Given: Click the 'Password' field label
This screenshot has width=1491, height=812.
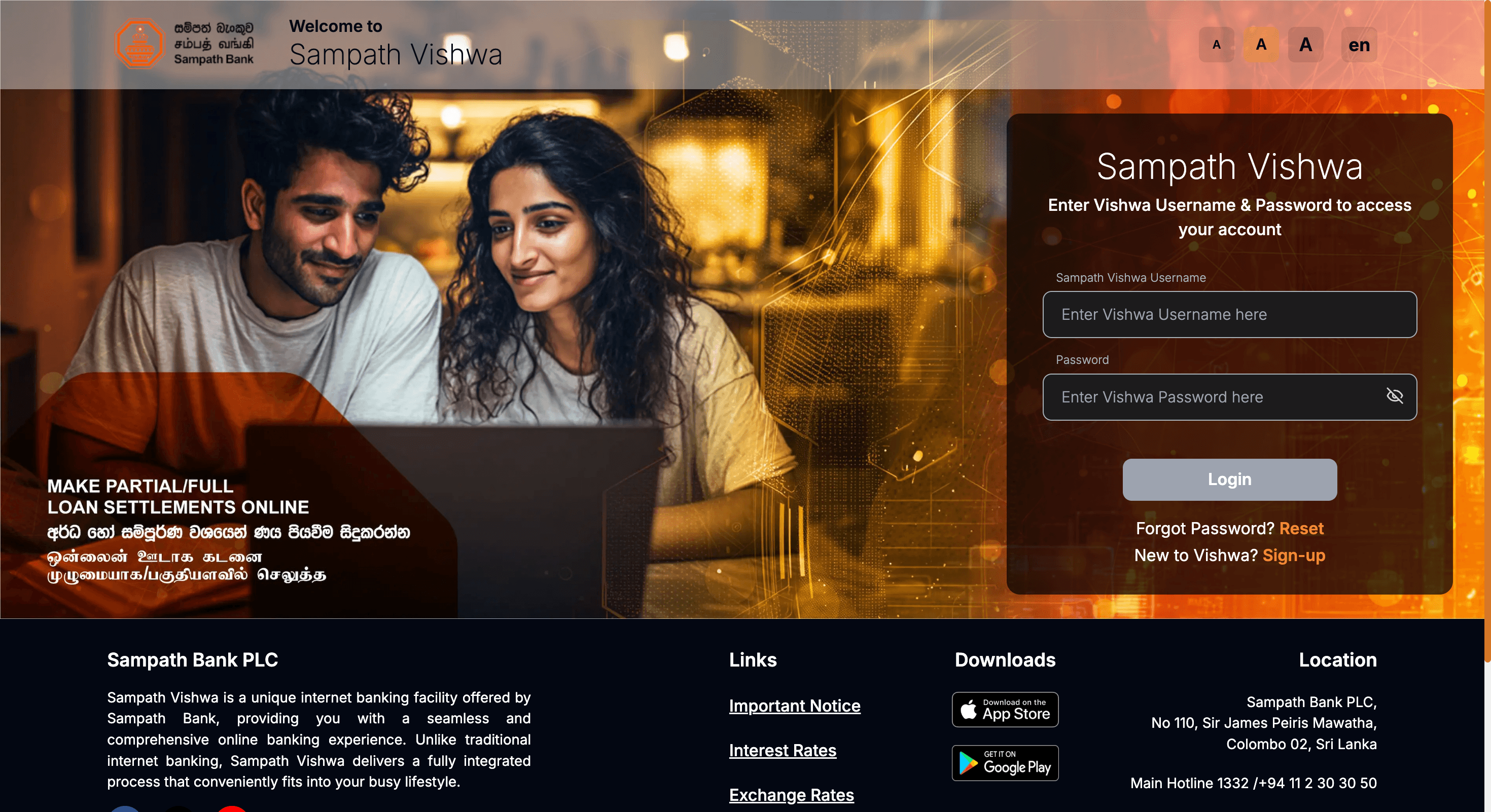Looking at the screenshot, I should pyautogui.click(x=1082, y=360).
